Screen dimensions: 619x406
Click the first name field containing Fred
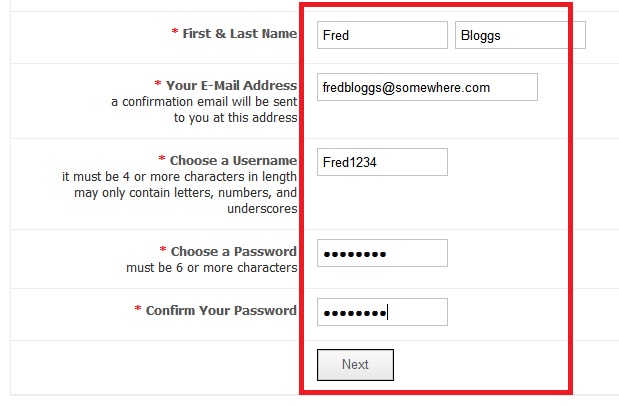coord(381,35)
